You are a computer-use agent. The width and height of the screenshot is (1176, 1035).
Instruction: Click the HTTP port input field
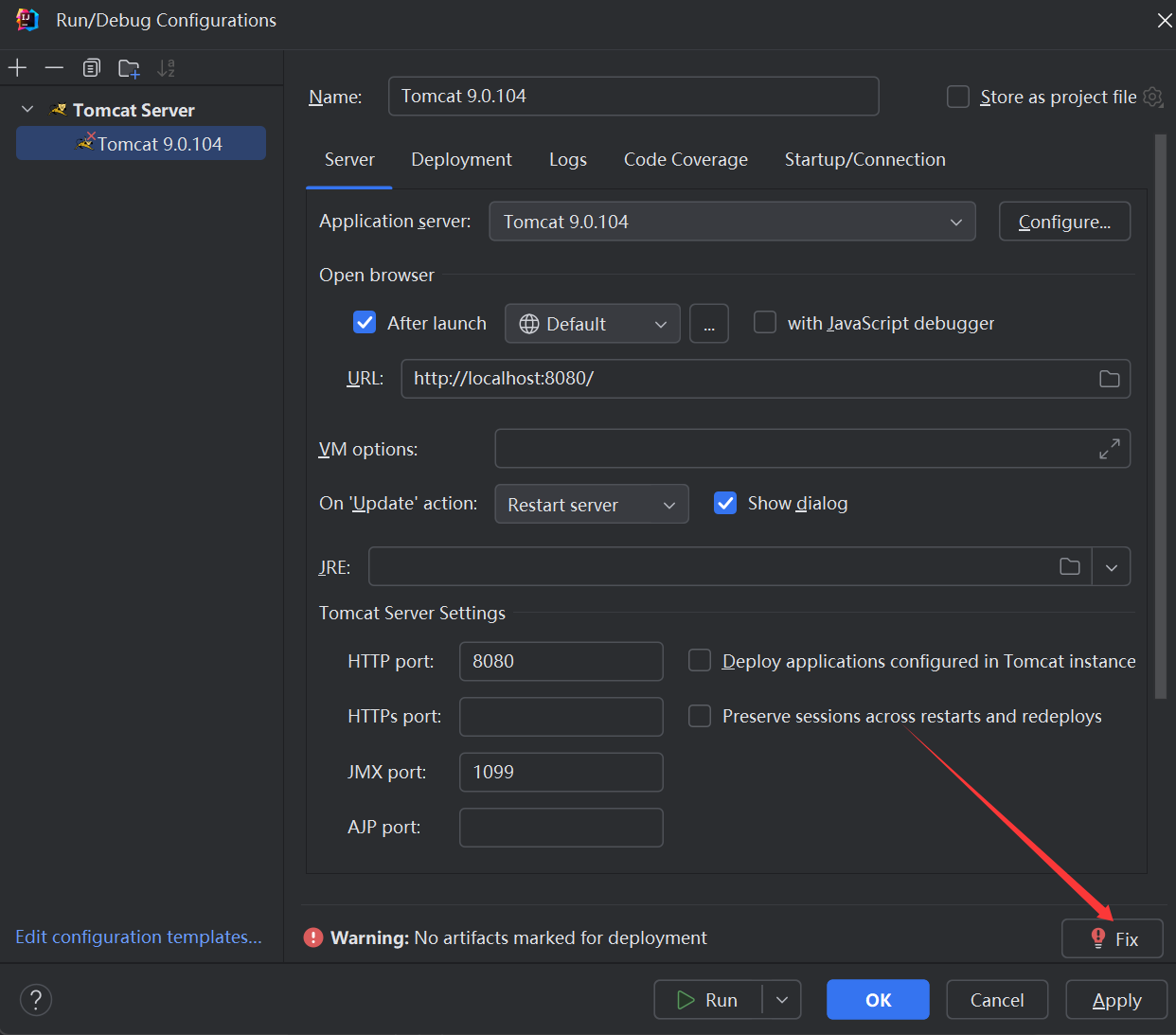561,661
